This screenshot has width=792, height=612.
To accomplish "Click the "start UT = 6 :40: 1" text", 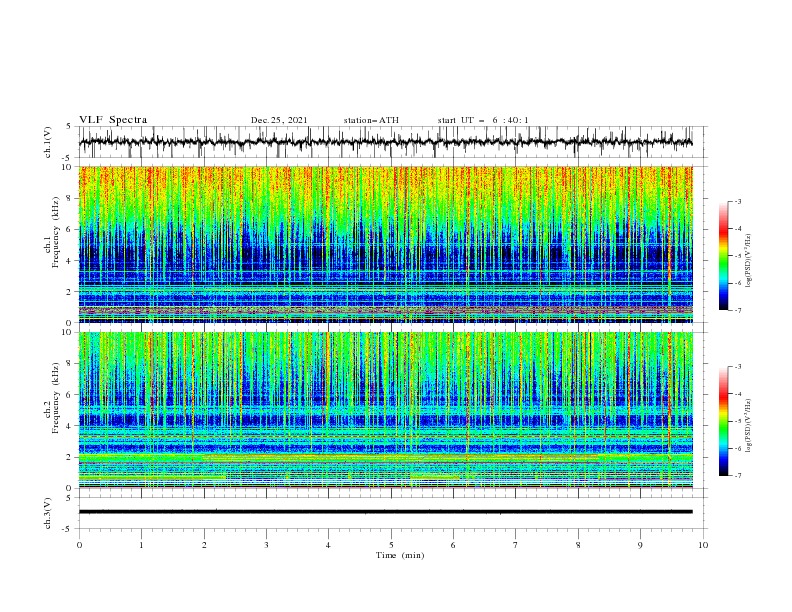I will click(483, 120).
